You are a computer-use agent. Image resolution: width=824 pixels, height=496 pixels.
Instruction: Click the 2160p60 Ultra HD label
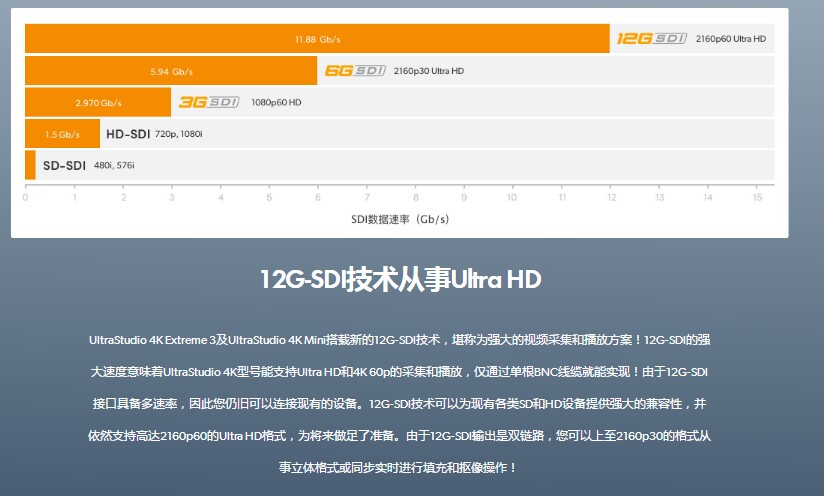731,39
